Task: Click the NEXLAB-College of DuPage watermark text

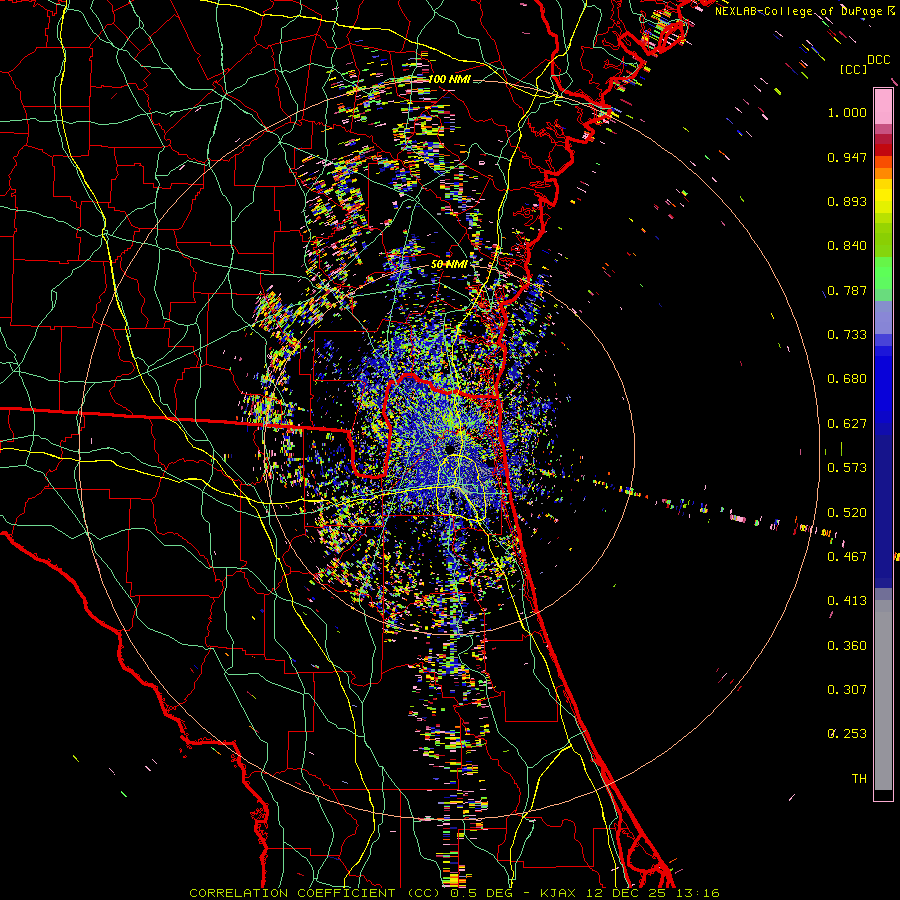Action: 804,11
